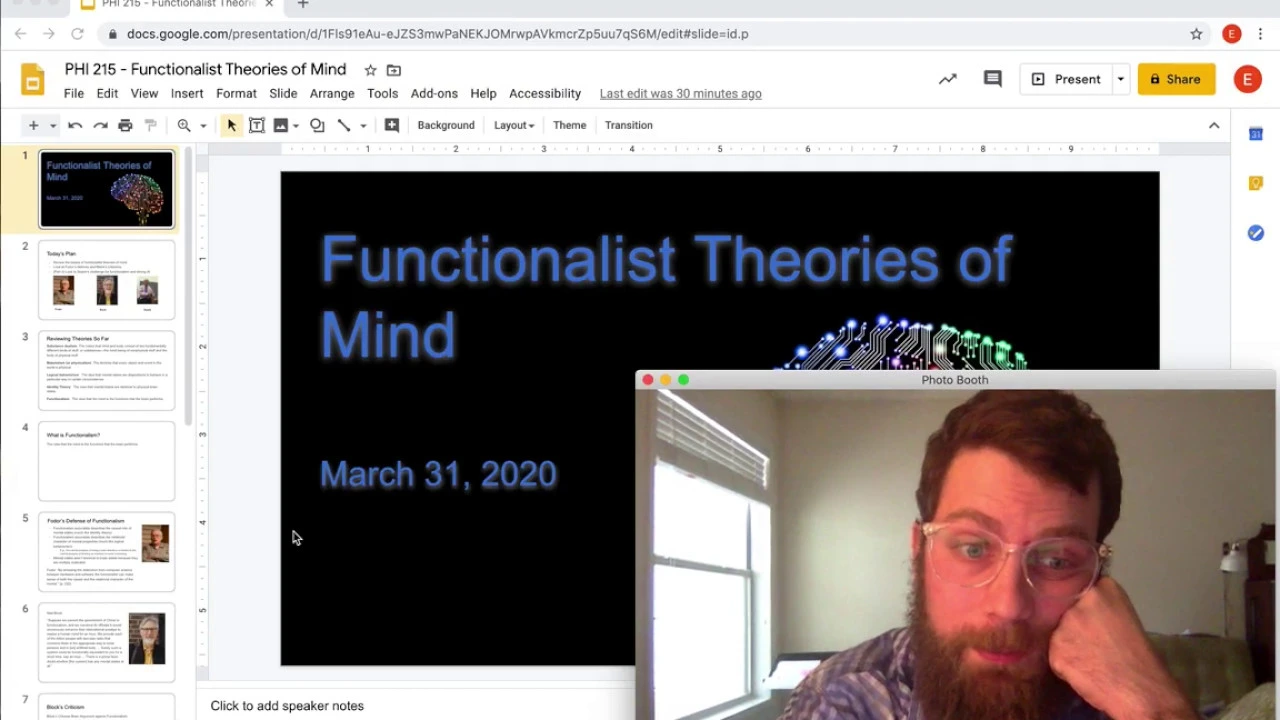Close the PHI 215 browser tab
The width and height of the screenshot is (1280, 720).
point(268,4)
